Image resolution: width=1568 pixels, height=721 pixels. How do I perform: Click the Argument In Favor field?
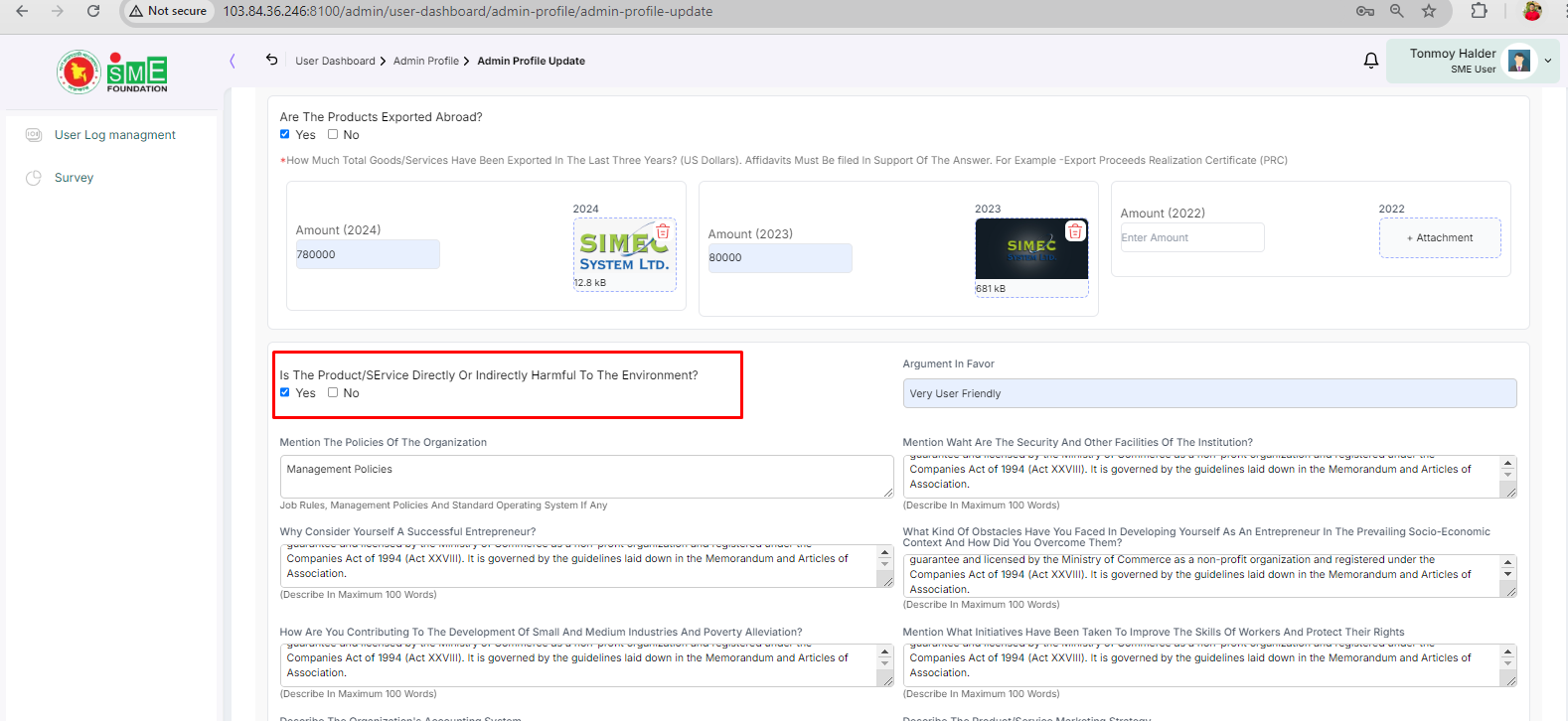(x=1209, y=393)
